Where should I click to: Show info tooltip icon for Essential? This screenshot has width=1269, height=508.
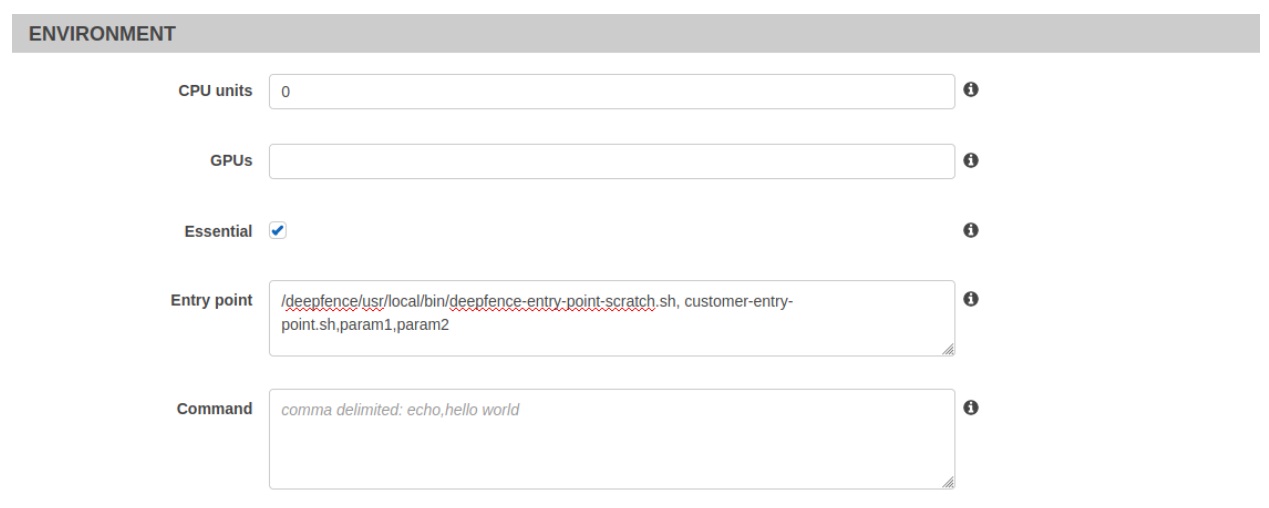(969, 230)
